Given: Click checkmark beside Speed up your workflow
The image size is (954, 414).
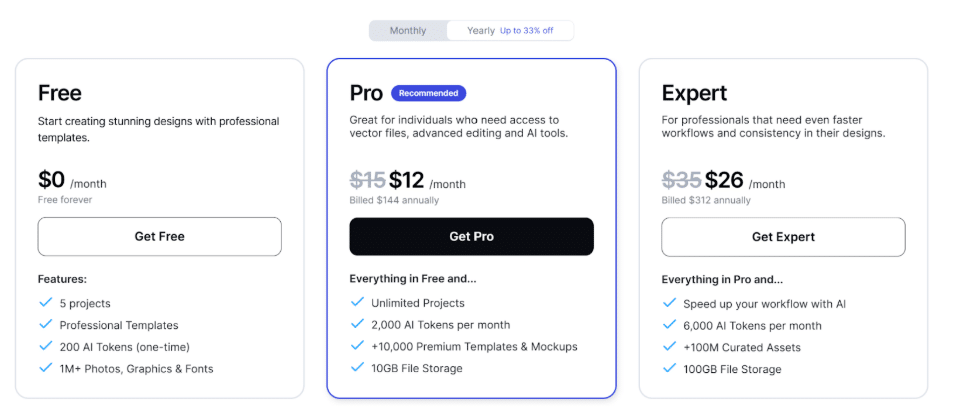Looking at the screenshot, I should pyautogui.click(x=669, y=303).
